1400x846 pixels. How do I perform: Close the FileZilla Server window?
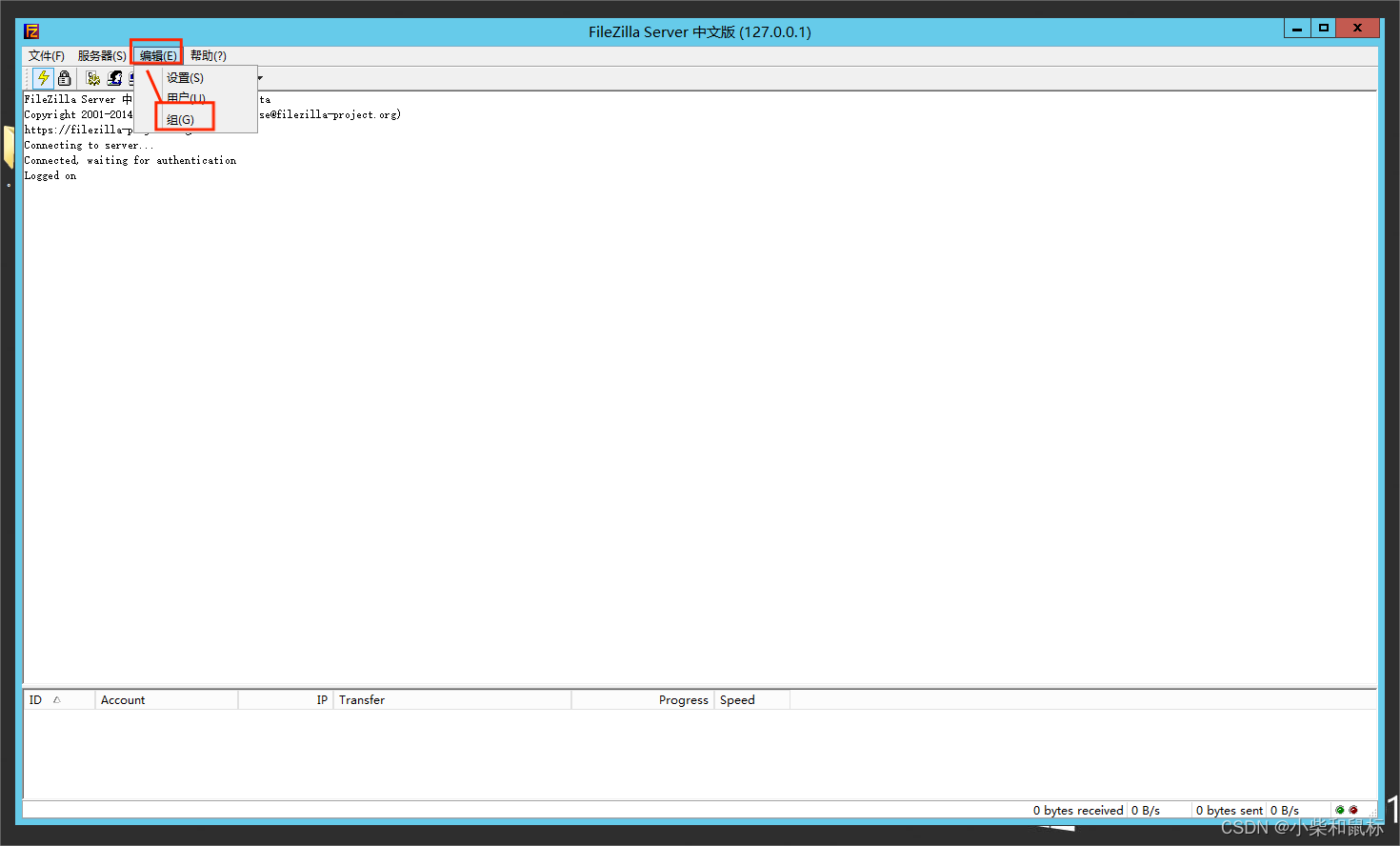[1358, 29]
